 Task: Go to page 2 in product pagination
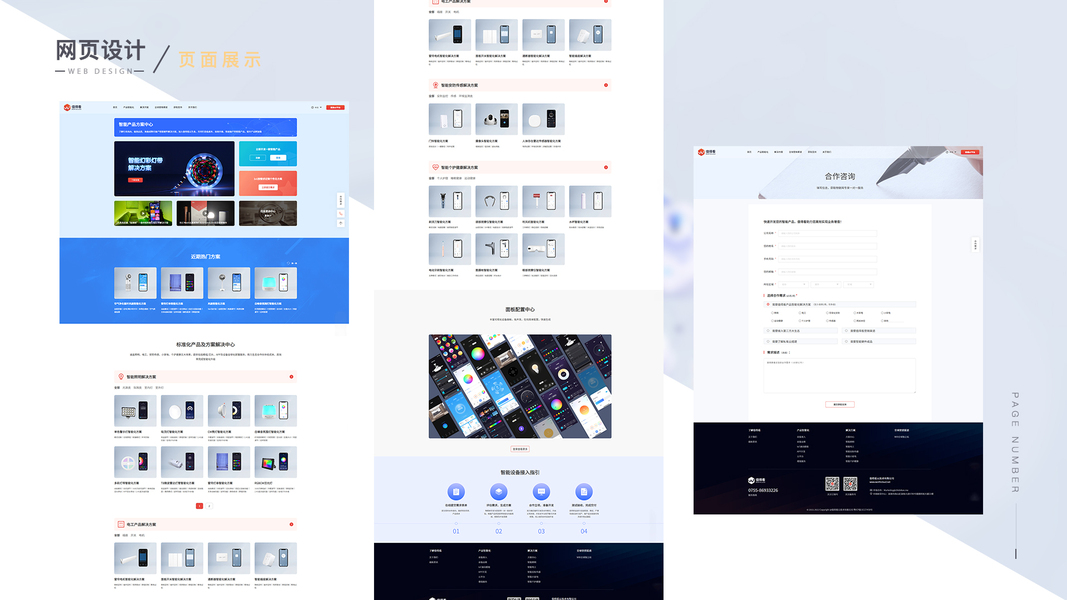point(209,506)
